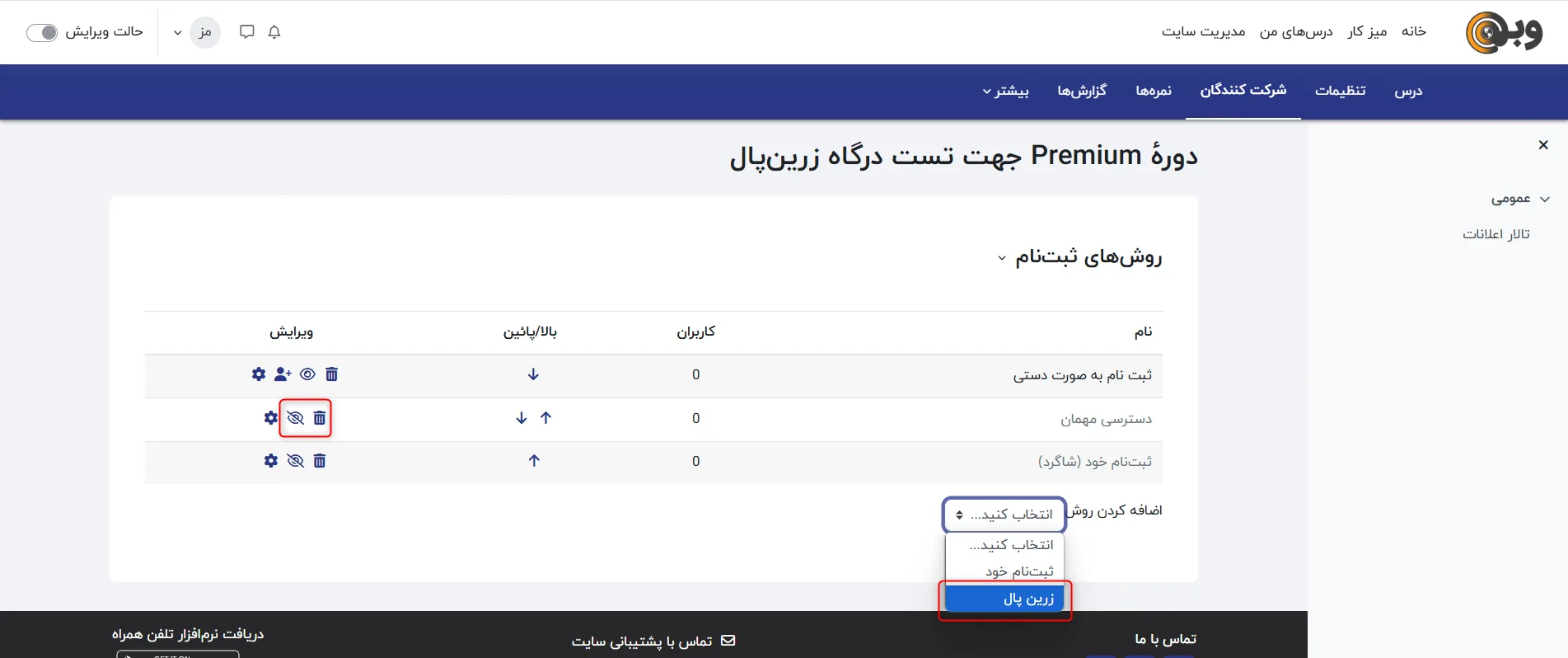Screen dimensions: 1568x658
Task: Close the course index sidebar drawer
Action: coord(1543,145)
